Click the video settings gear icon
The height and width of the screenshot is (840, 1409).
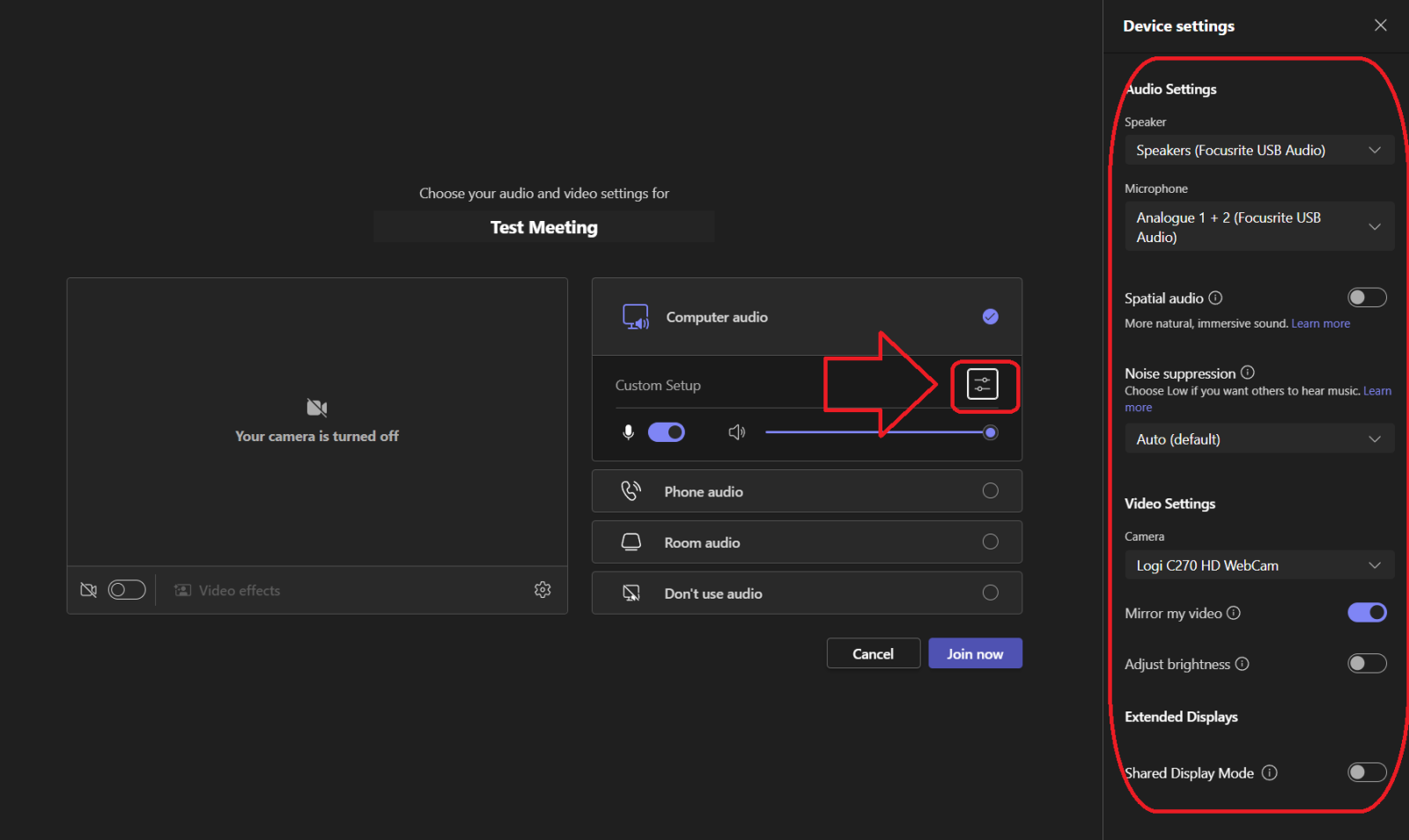pyautogui.click(x=542, y=590)
